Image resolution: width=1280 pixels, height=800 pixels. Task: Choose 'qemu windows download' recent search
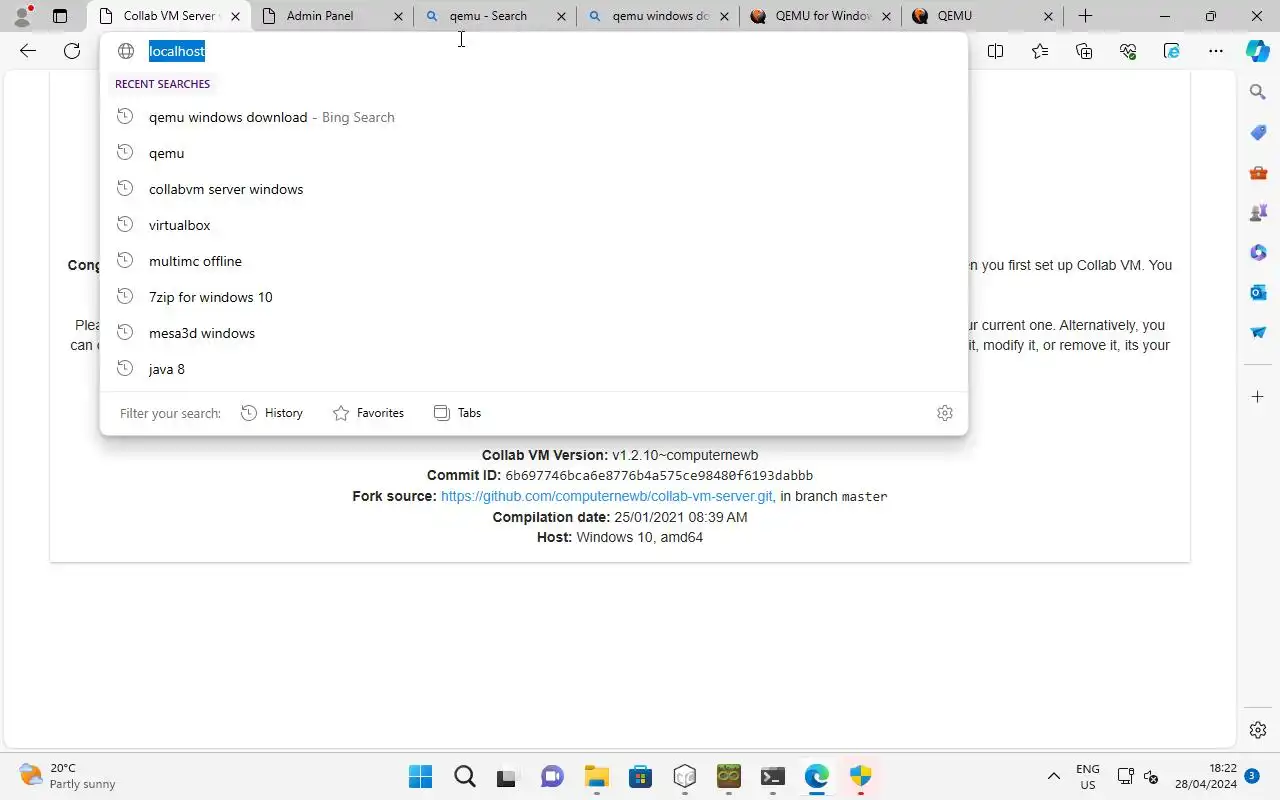pos(534,117)
